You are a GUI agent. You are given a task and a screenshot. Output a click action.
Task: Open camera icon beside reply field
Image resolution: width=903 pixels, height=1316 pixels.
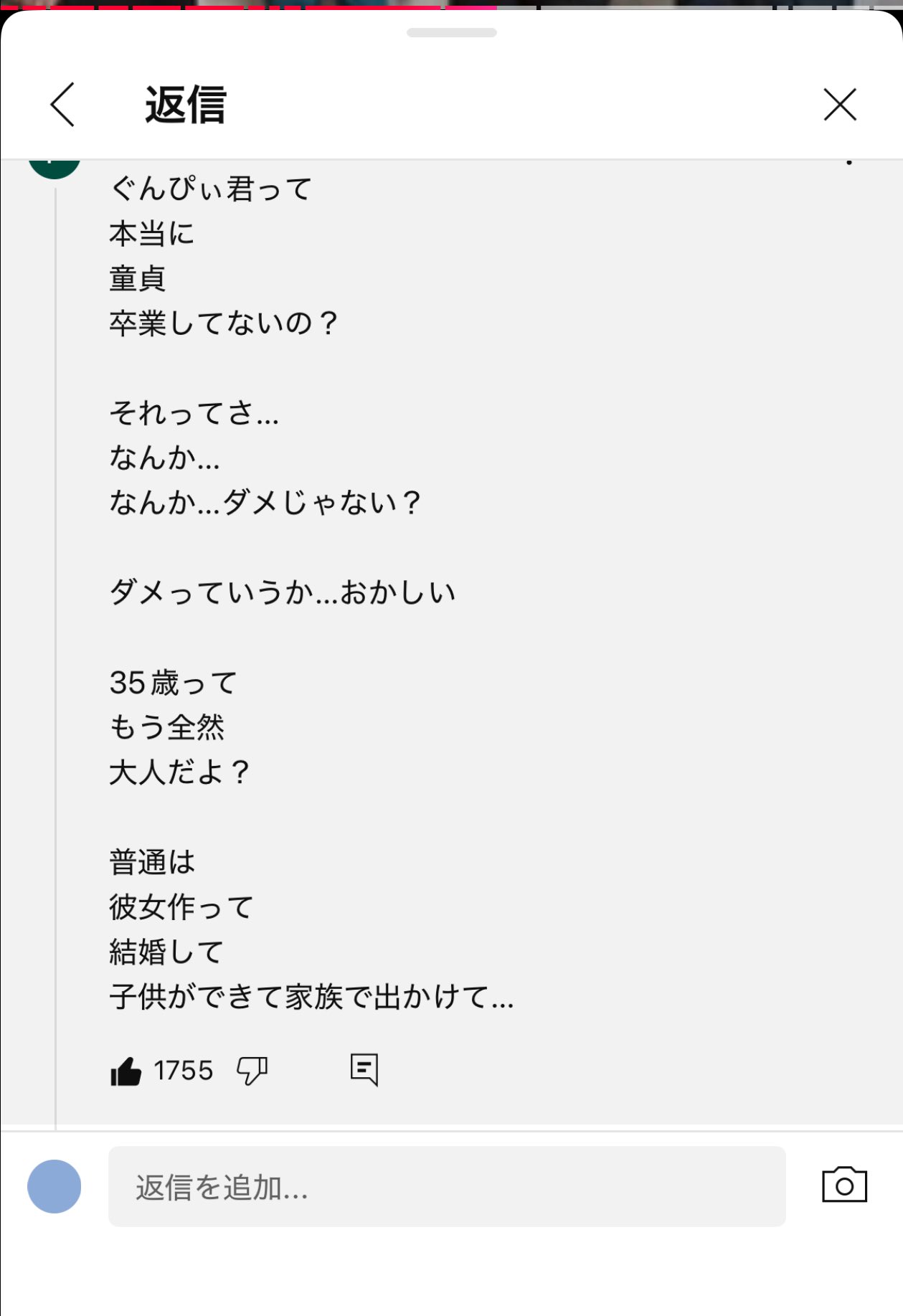click(844, 1185)
